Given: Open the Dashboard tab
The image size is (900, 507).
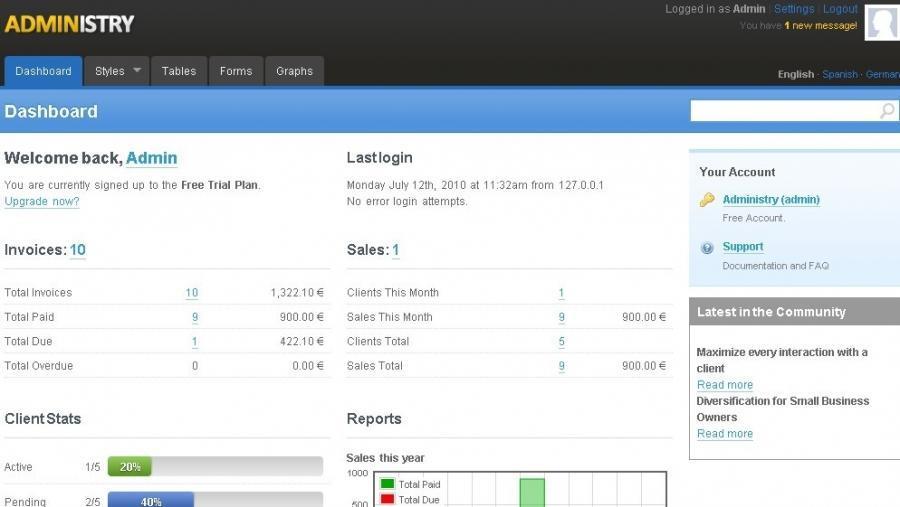Looking at the screenshot, I should pos(44,71).
